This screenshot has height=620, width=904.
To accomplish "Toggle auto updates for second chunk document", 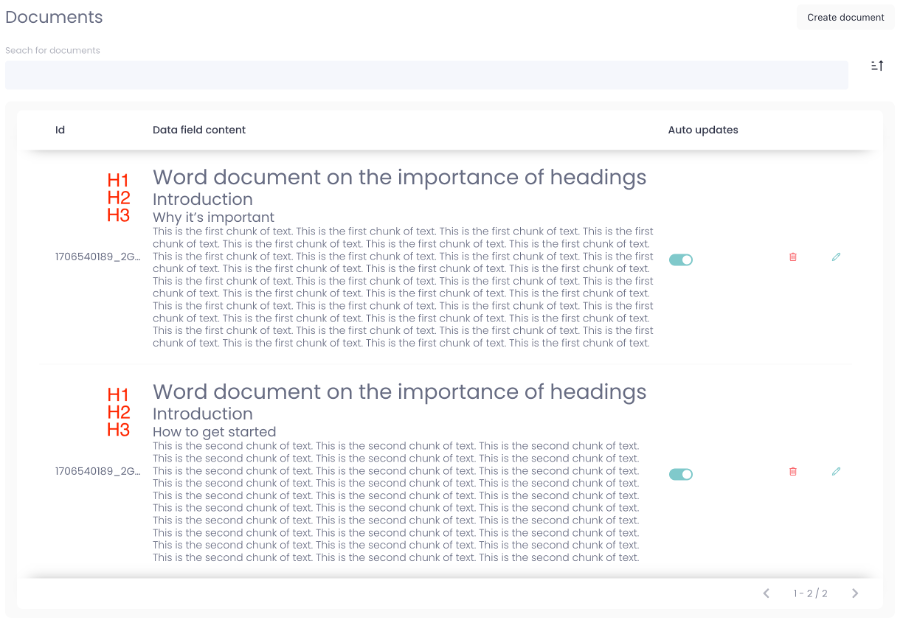I will coord(680,474).
